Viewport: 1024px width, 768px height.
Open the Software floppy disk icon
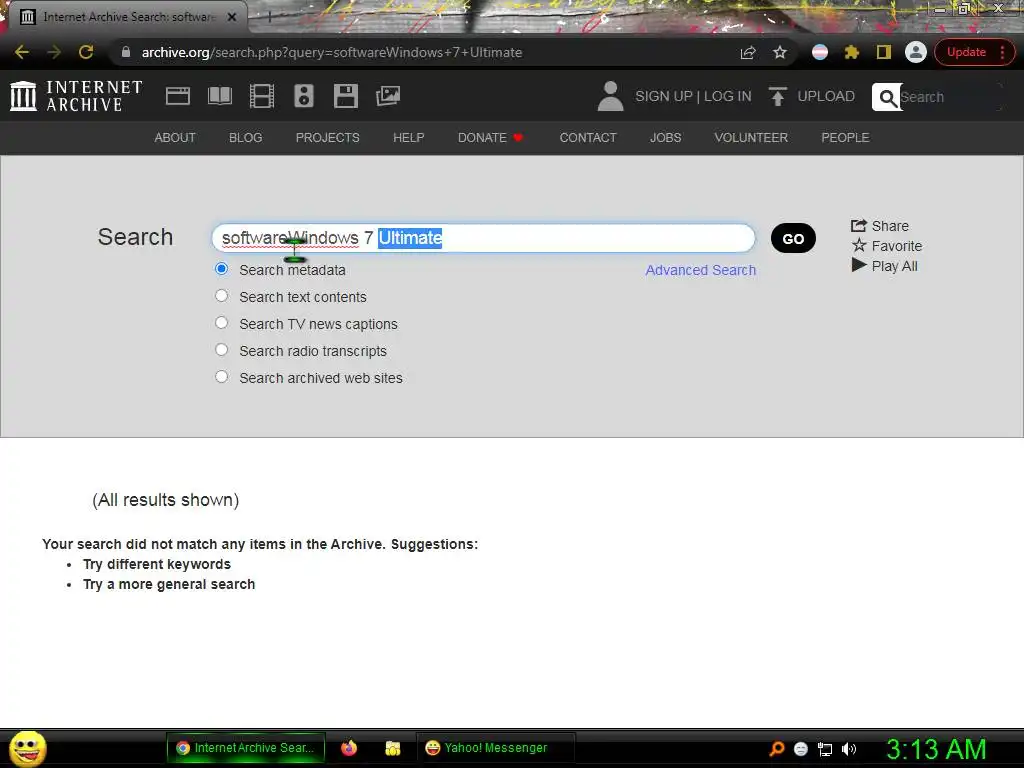pyautogui.click(x=345, y=96)
